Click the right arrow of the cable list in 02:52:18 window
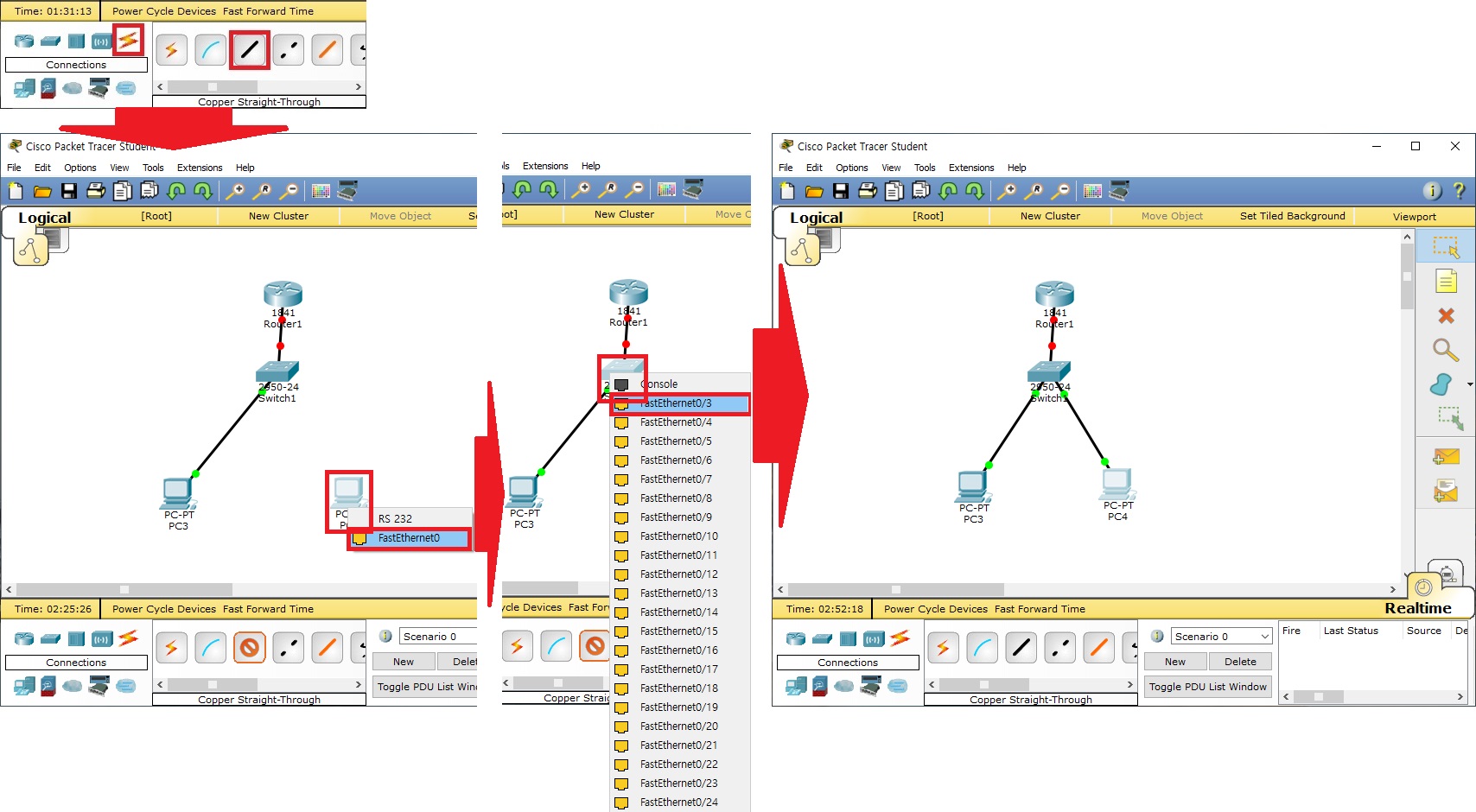 1129,685
